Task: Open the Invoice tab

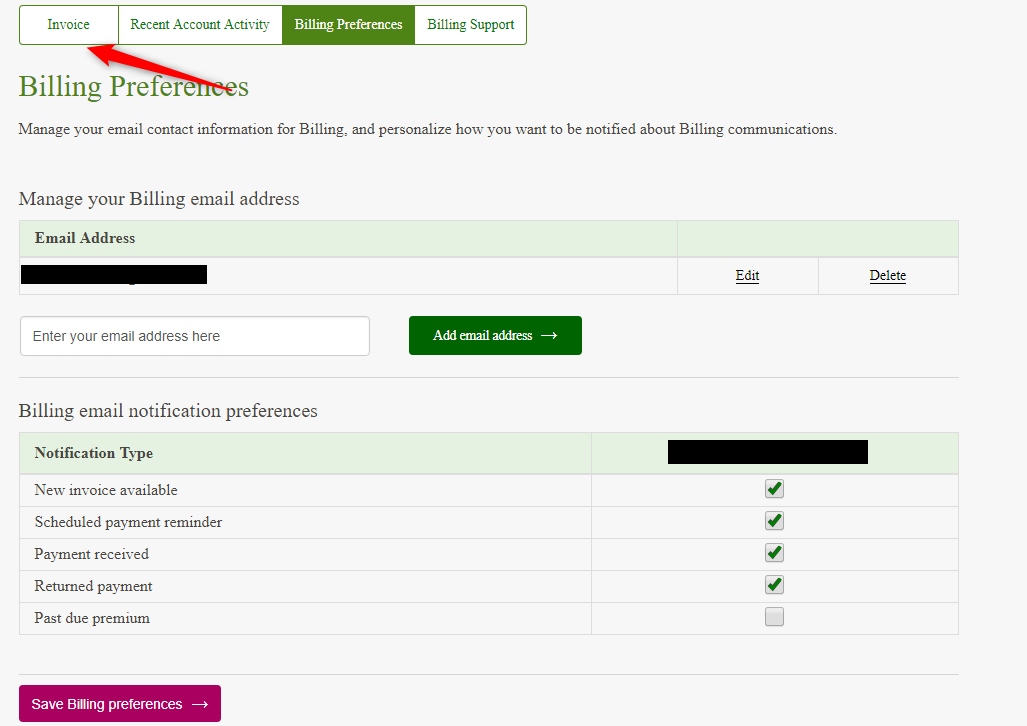Action: (x=68, y=25)
